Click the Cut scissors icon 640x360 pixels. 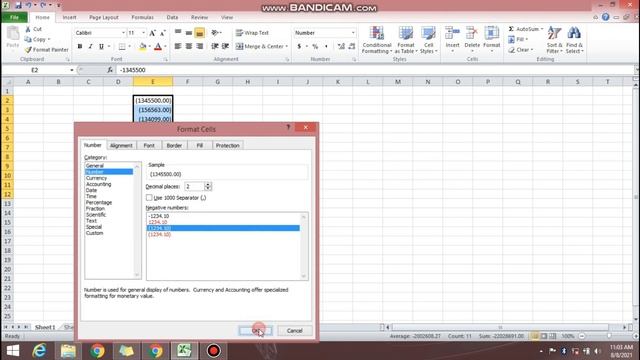coord(28,29)
